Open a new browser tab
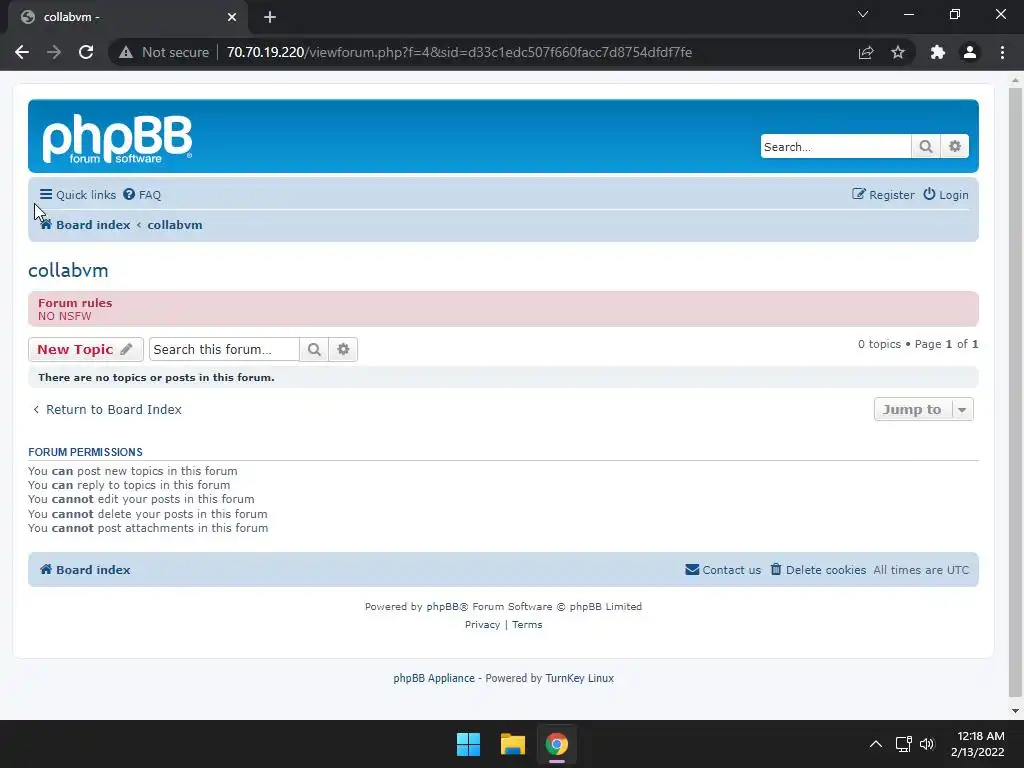 tap(270, 17)
